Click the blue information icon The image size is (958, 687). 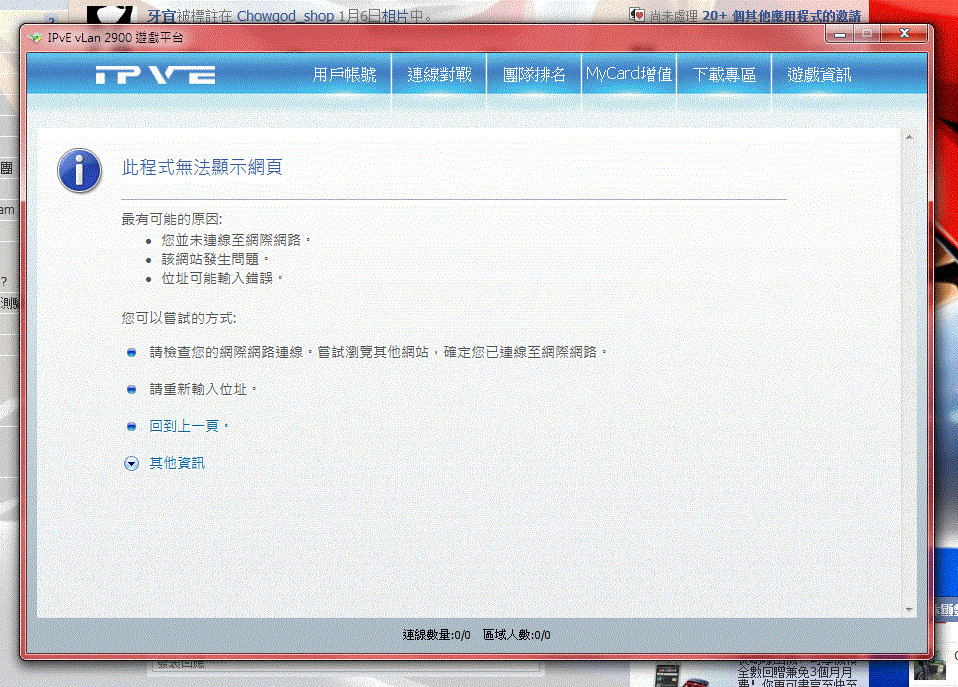(79, 171)
